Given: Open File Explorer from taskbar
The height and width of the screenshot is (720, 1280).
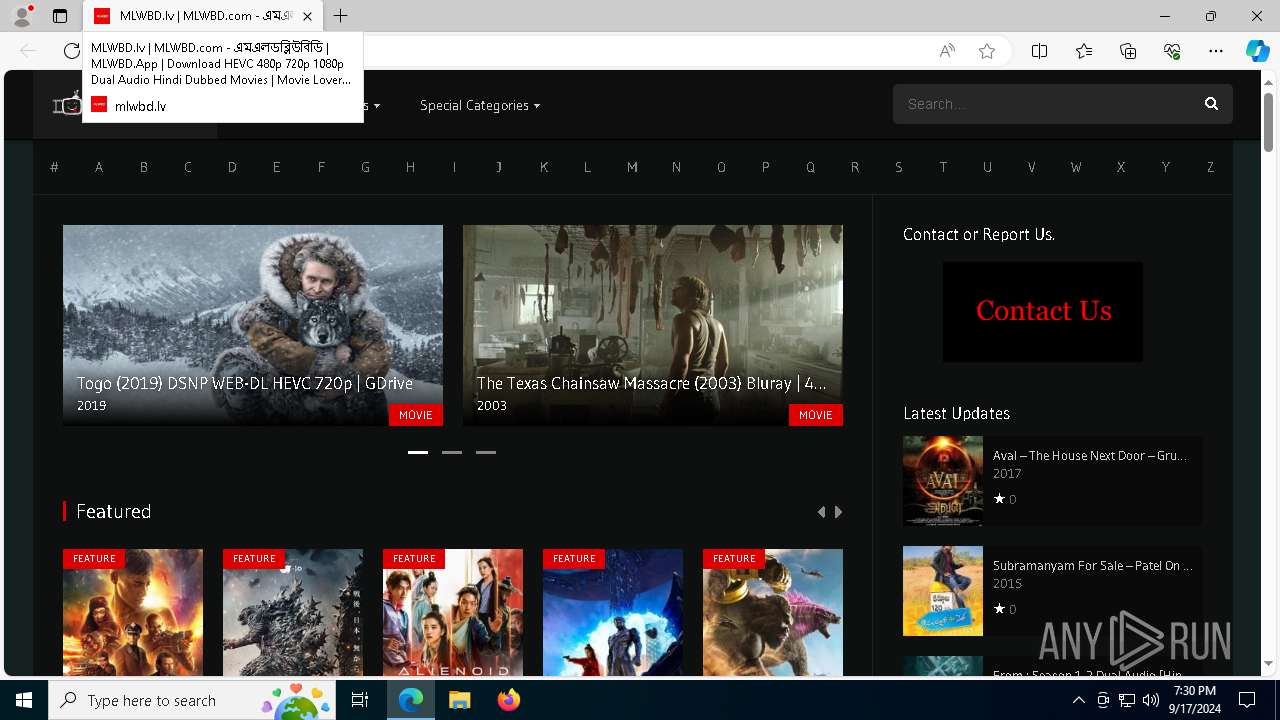Looking at the screenshot, I should click(x=459, y=700).
